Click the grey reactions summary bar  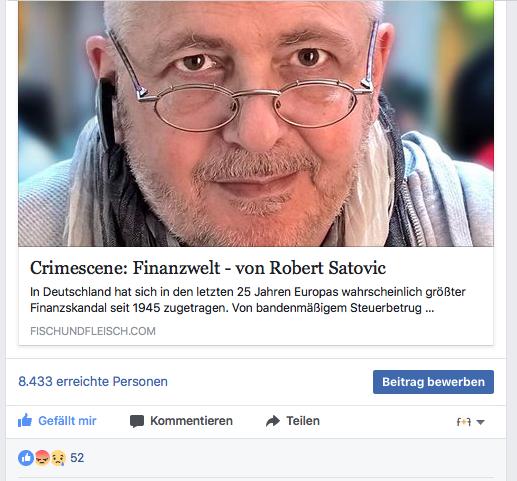click(256, 458)
